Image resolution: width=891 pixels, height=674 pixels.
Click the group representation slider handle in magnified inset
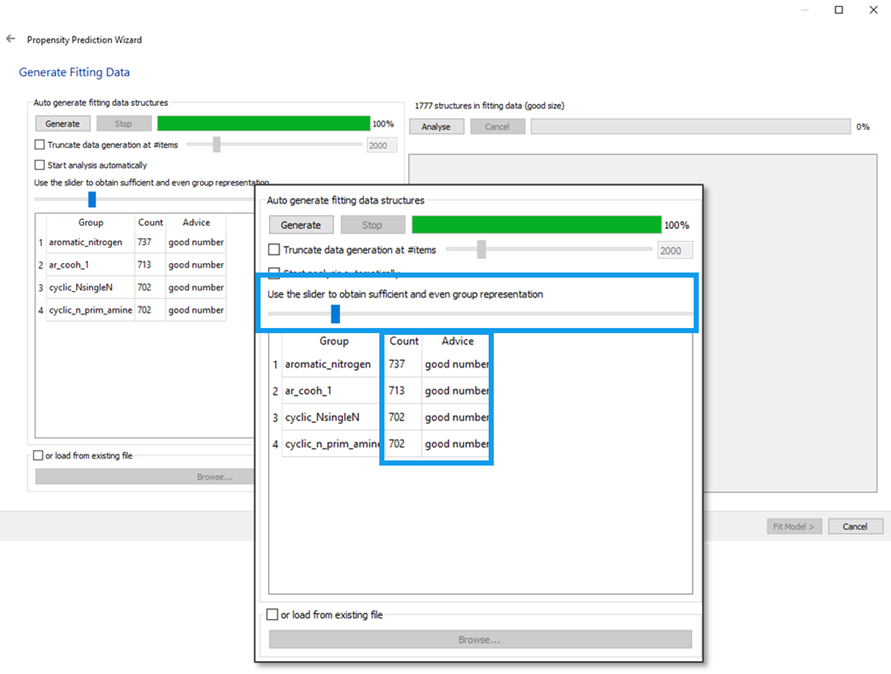tap(335, 314)
